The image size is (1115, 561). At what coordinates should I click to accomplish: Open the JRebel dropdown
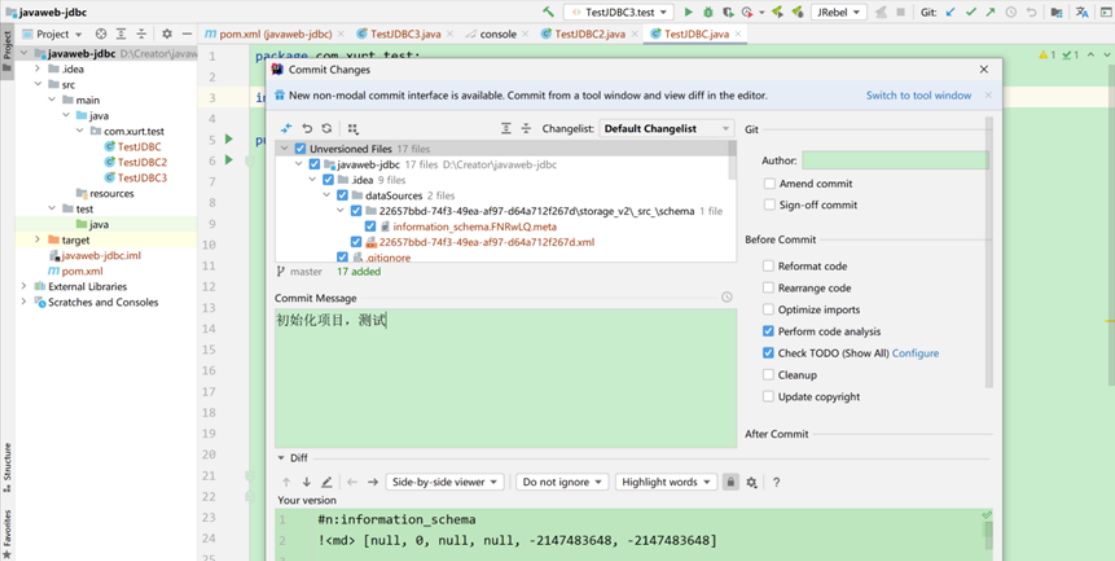click(x=839, y=12)
